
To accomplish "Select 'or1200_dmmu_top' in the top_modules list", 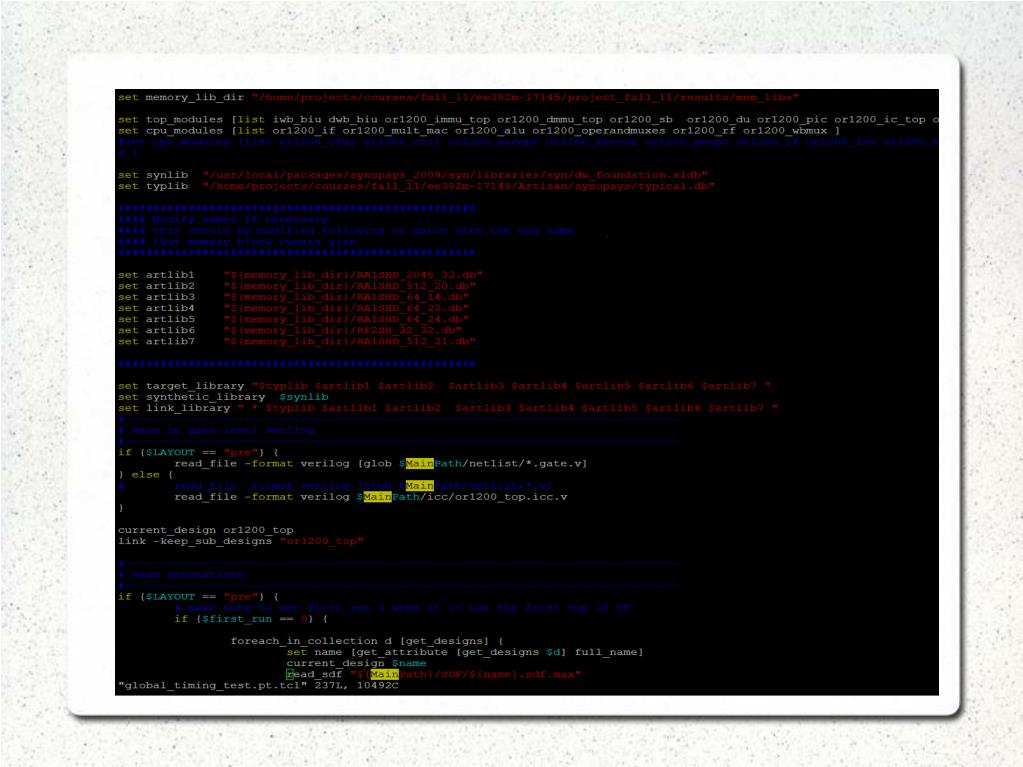I will [x=549, y=119].
